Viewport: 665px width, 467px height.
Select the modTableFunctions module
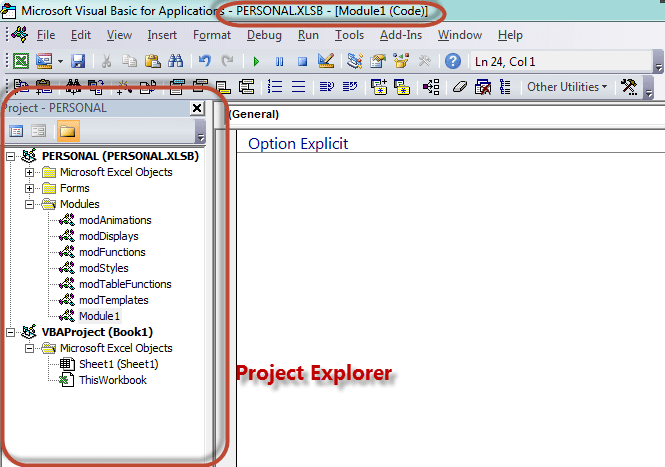[x=125, y=284]
